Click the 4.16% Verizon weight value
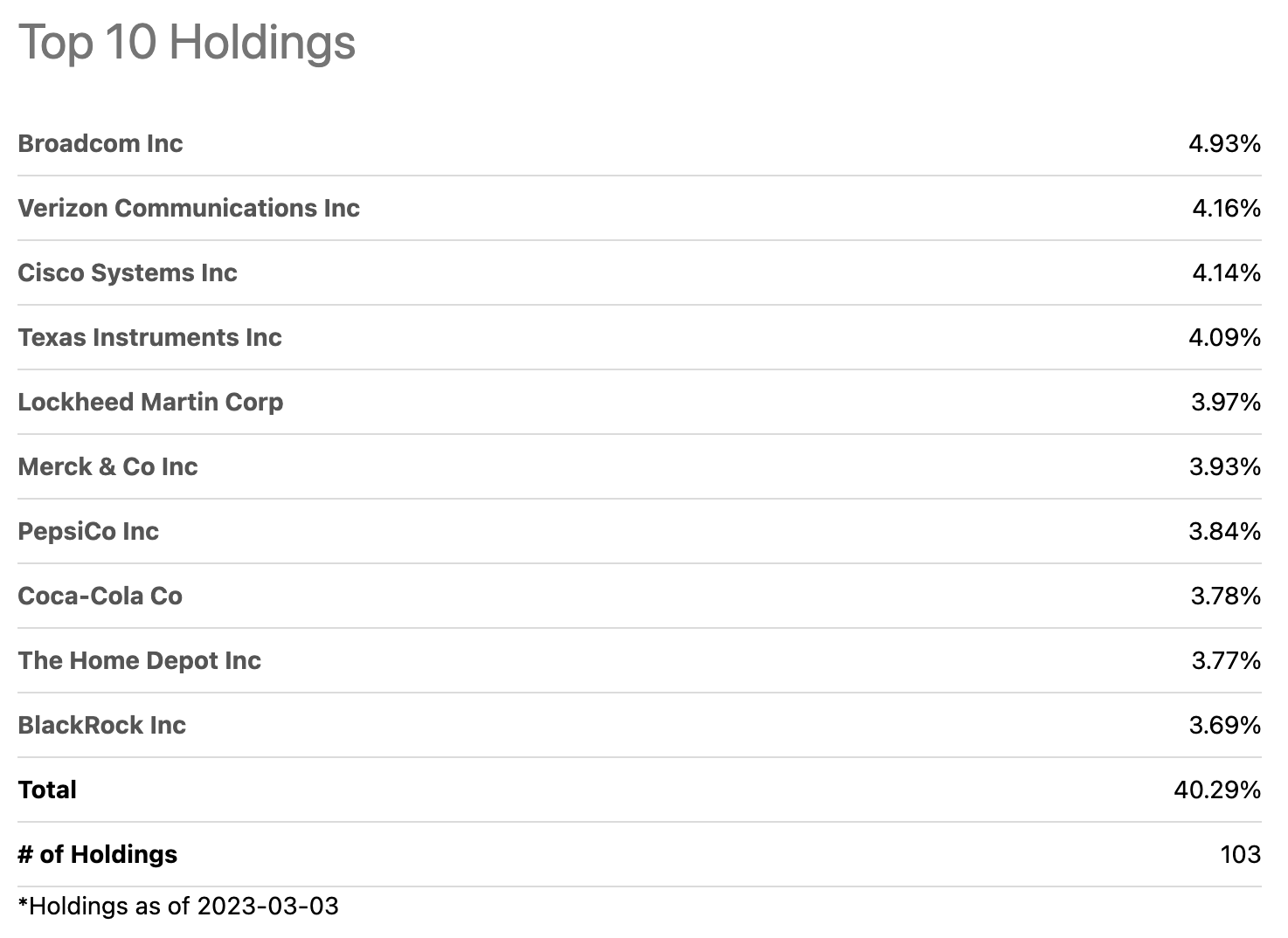 [x=1226, y=208]
